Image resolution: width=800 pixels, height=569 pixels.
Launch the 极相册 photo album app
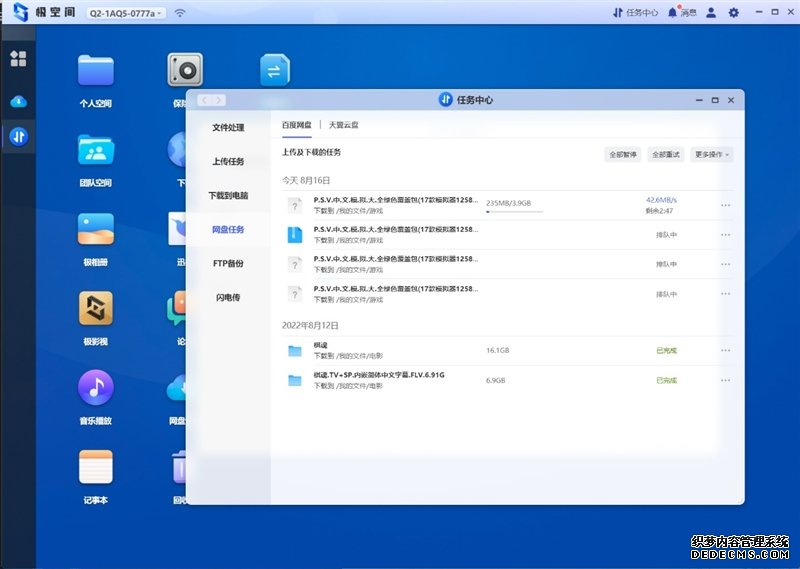tap(95, 229)
